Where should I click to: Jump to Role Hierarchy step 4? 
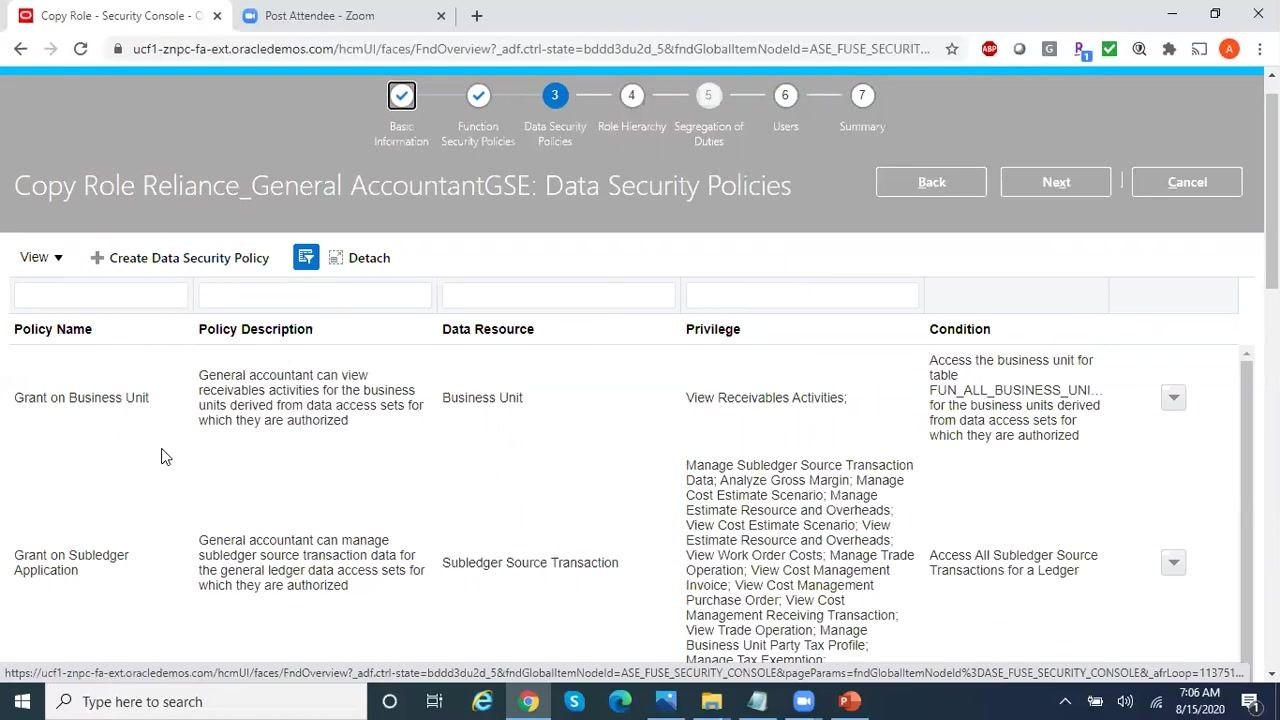point(631,95)
